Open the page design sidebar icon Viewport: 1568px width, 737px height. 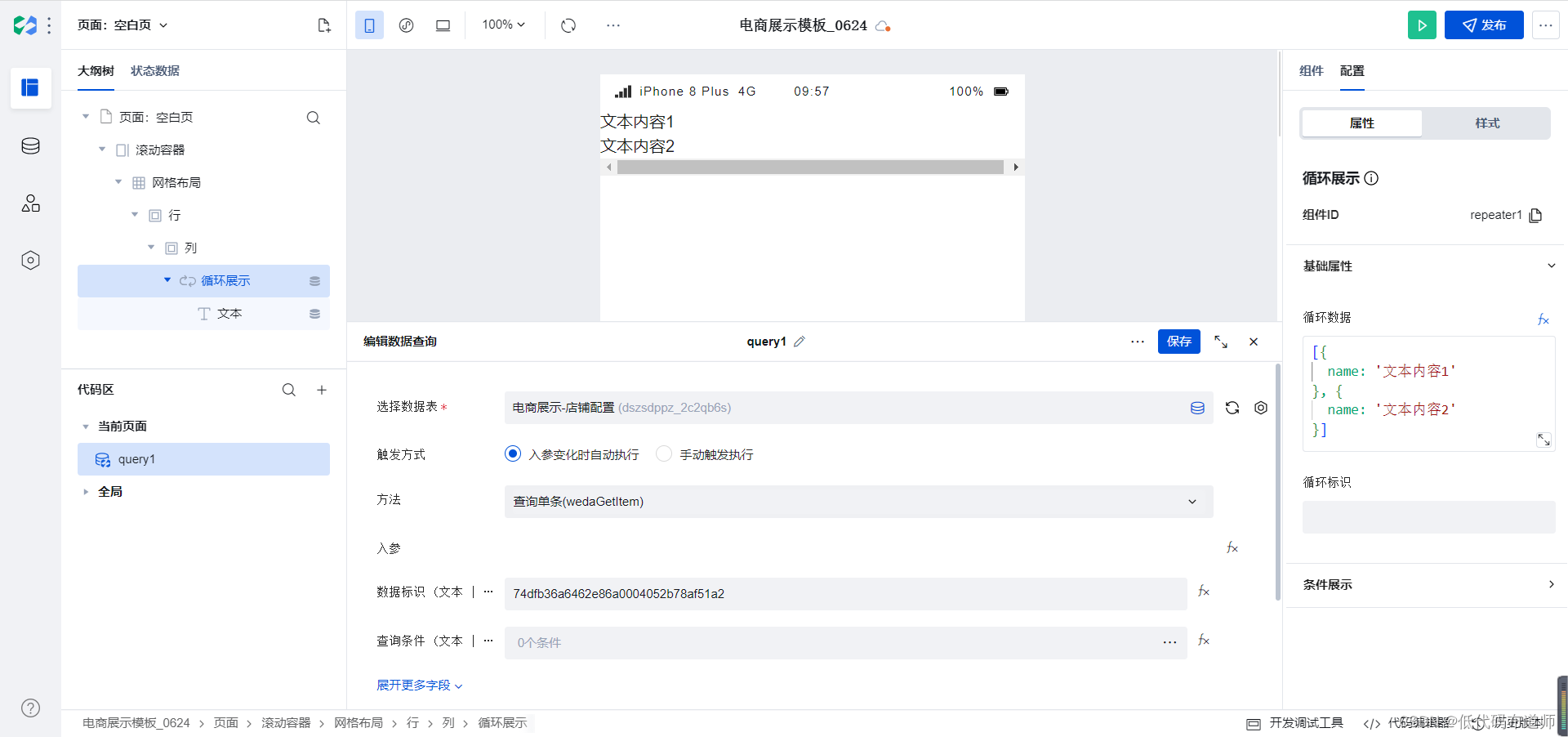point(30,87)
